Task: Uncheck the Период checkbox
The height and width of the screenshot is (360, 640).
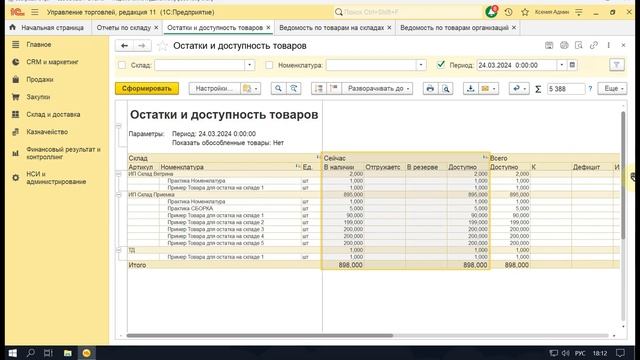Action: pos(441,64)
